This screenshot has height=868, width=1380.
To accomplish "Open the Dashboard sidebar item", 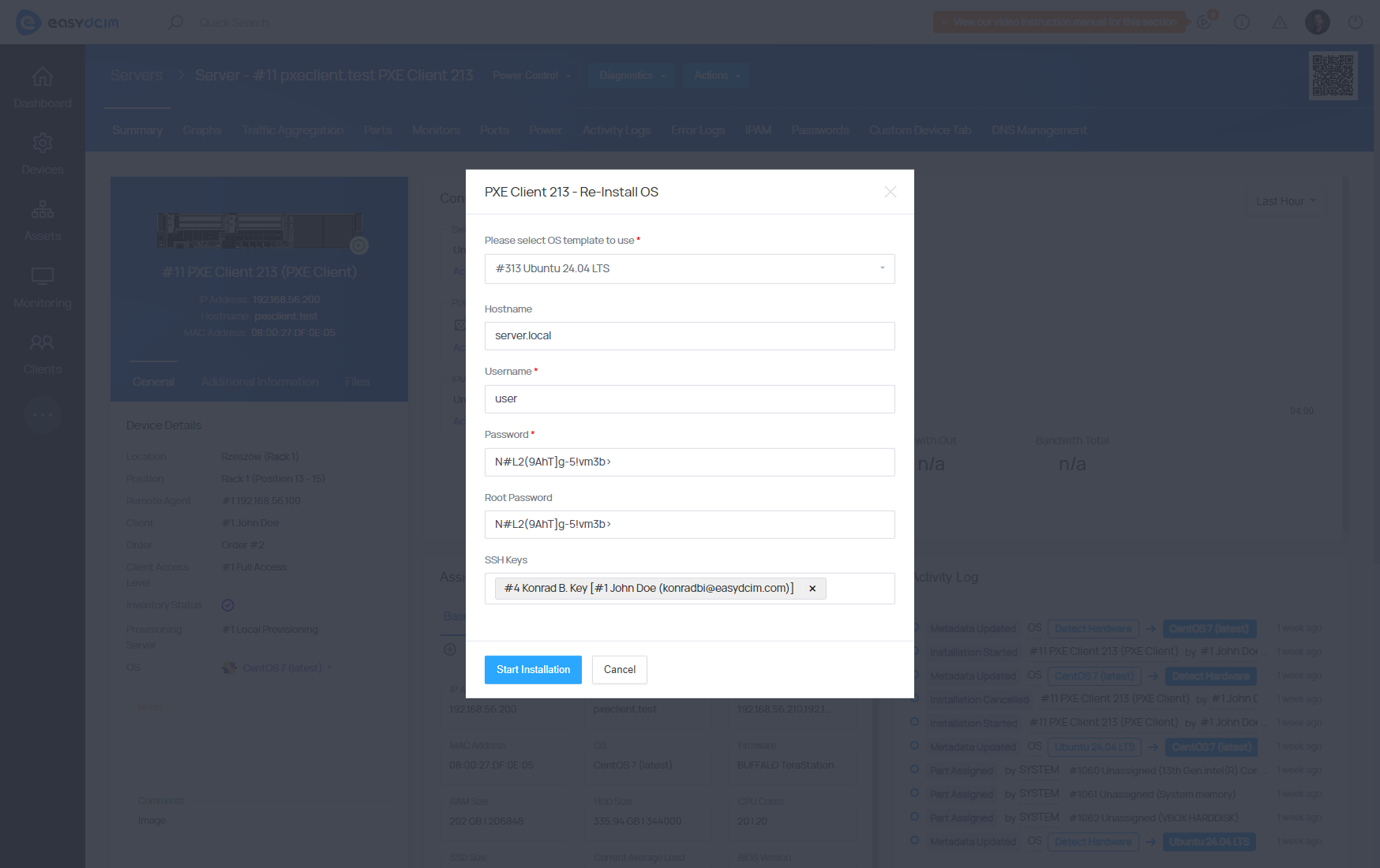I will pyautogui.click(x=43, y=88).
